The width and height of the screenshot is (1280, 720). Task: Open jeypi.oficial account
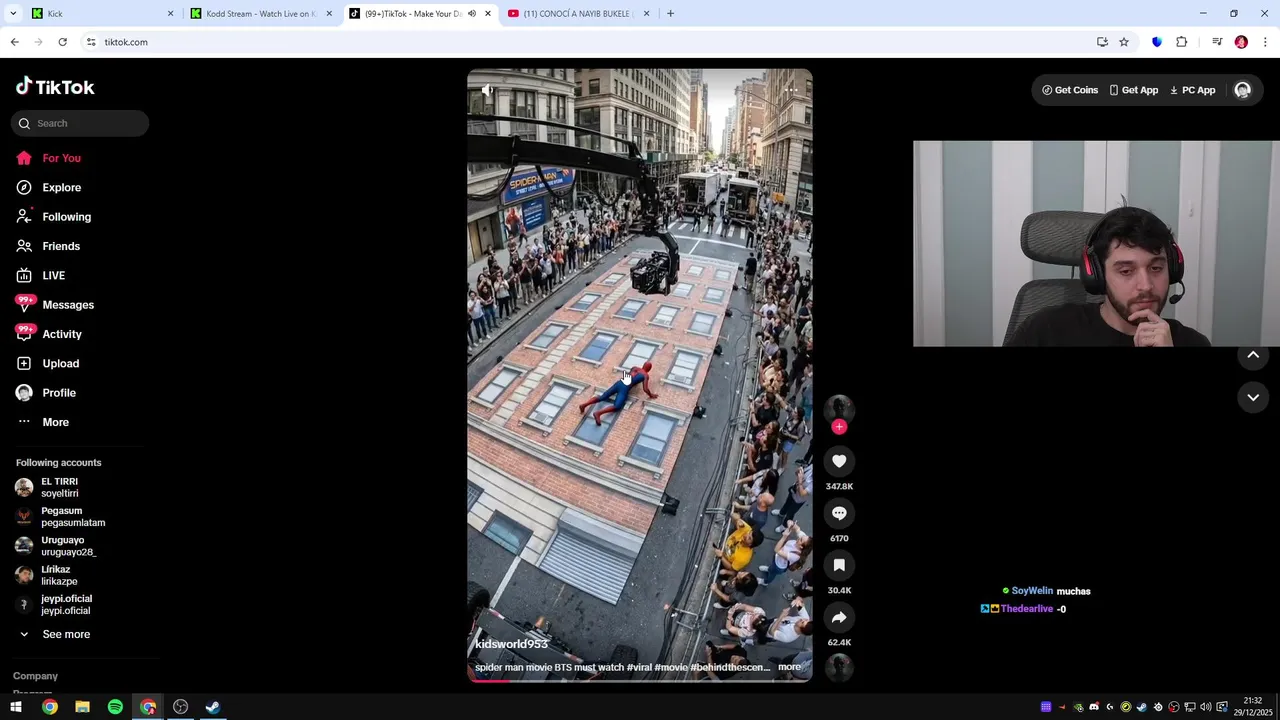(x=54, y=604)
